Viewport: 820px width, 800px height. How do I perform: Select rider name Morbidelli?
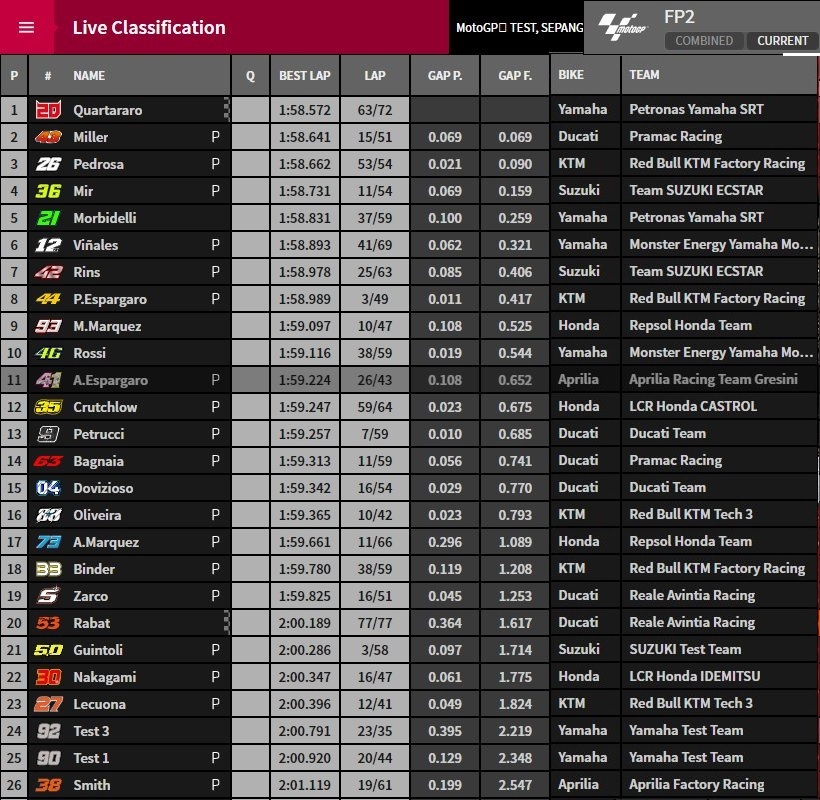click(105, 218)
